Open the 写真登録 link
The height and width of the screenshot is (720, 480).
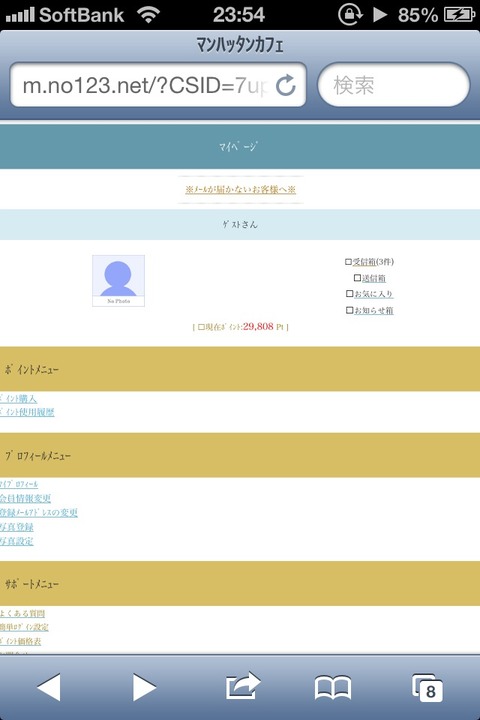[17, 527]
